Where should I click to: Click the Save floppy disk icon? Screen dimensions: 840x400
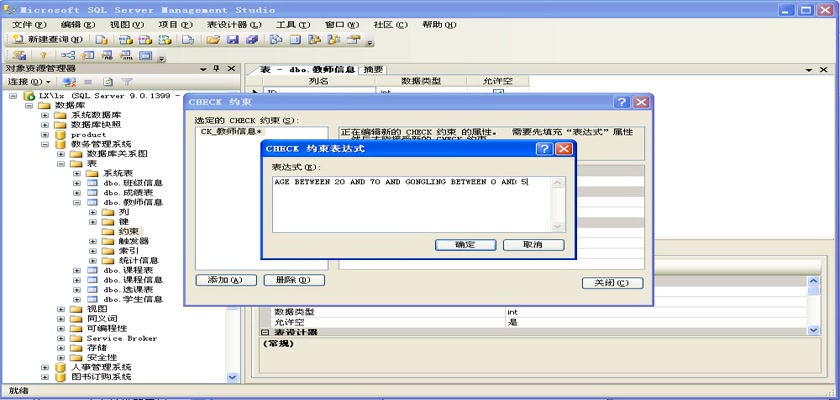click(x=232, y=40)
